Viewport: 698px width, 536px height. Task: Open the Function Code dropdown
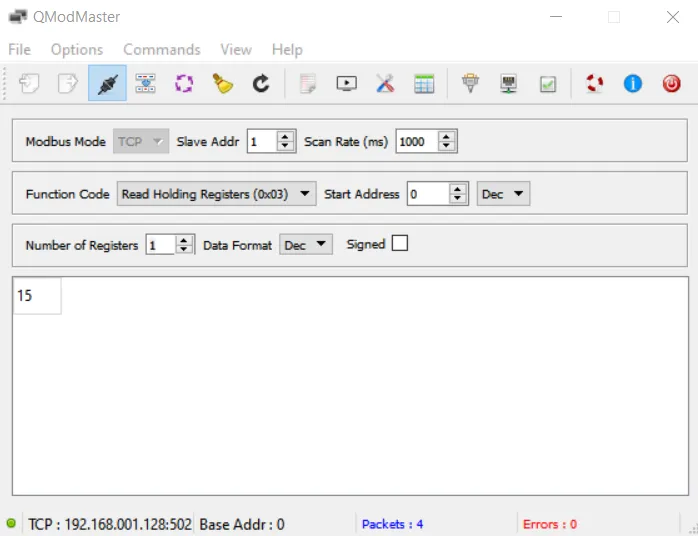point(216,194)
